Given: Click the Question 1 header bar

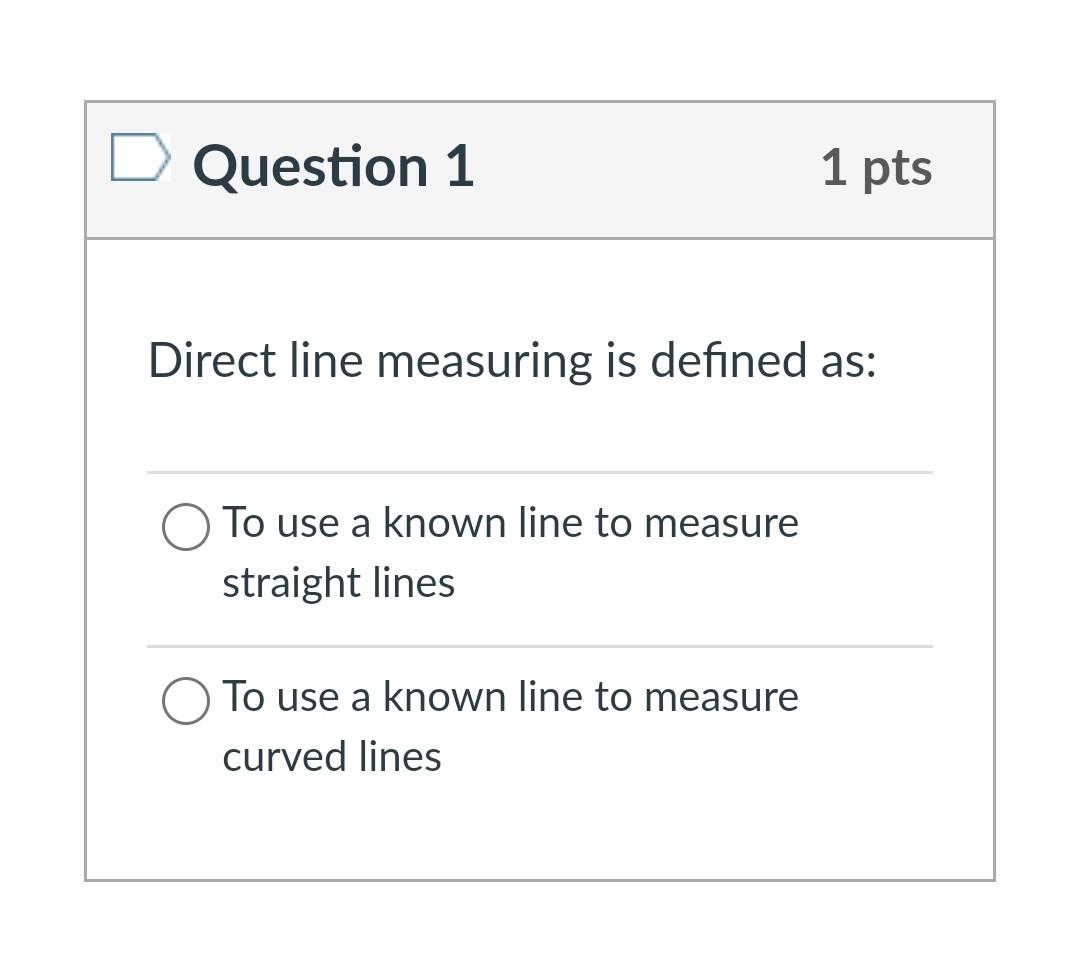Looking at the screenshot, I should coord(540,168).
